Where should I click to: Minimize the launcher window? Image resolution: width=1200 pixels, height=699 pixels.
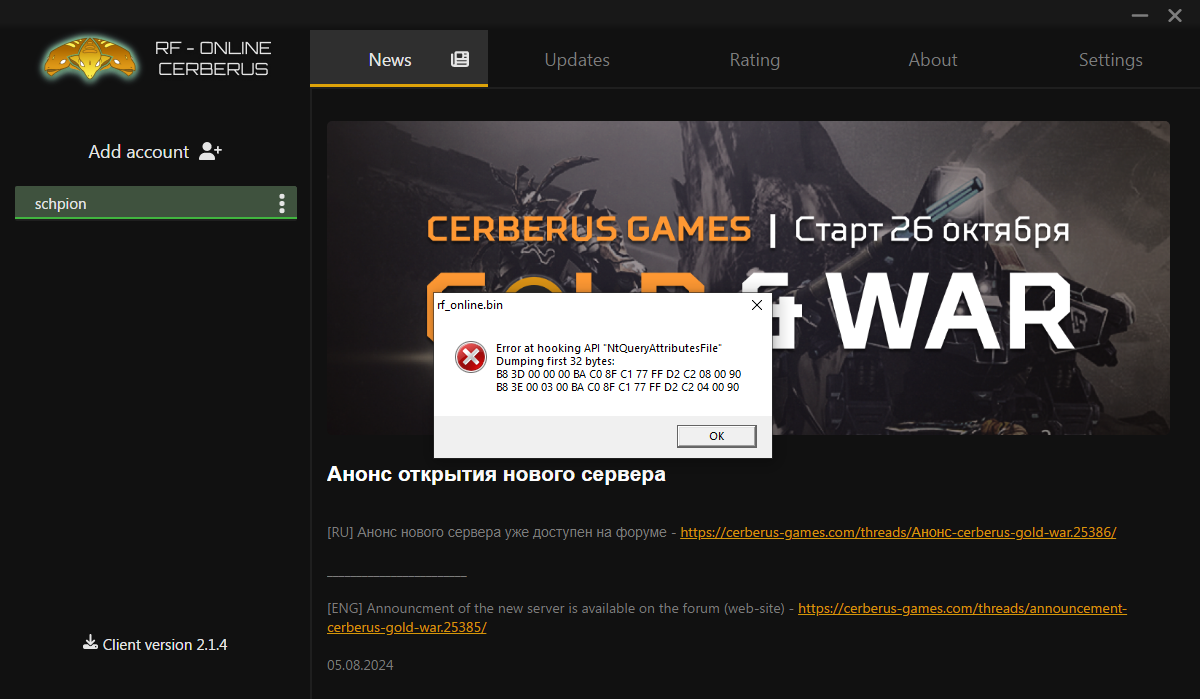[1139, 16]
